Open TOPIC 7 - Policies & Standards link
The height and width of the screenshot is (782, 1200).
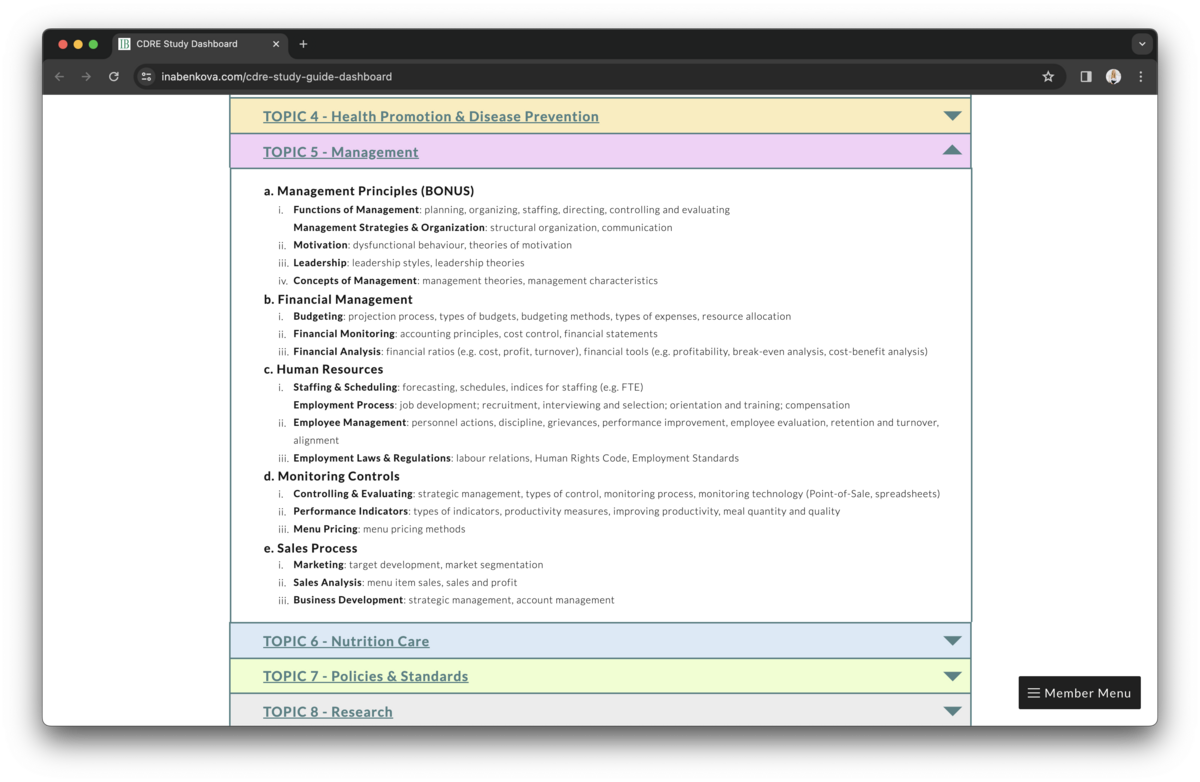point(365,676)
